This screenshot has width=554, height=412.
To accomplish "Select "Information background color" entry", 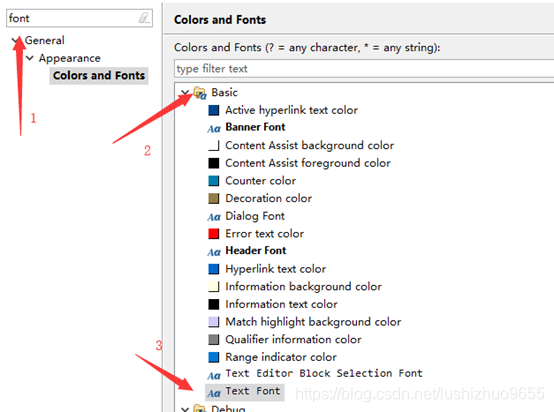I will point(303,287).
